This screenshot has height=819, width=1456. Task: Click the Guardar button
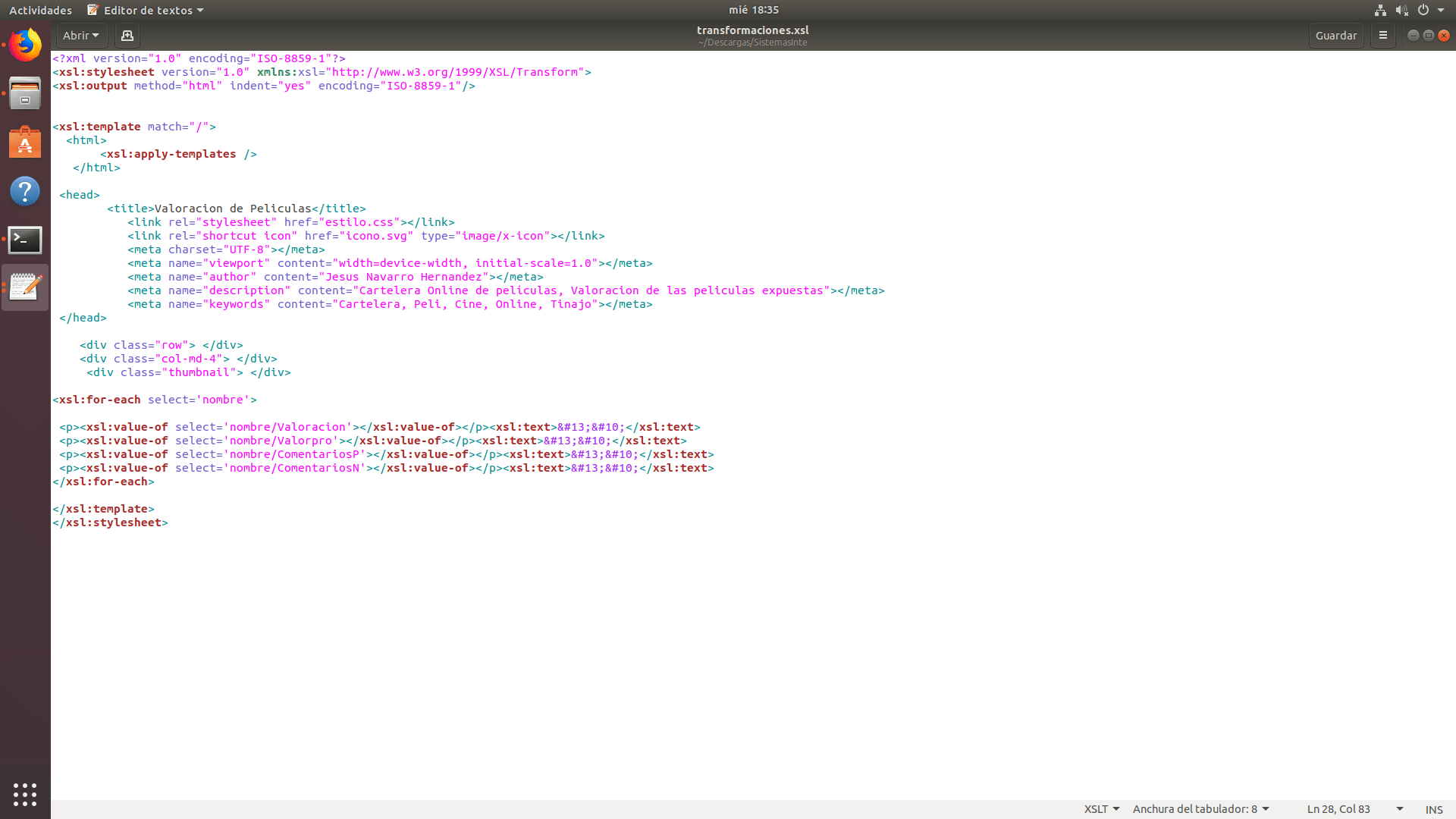(x=1335, y=36)
